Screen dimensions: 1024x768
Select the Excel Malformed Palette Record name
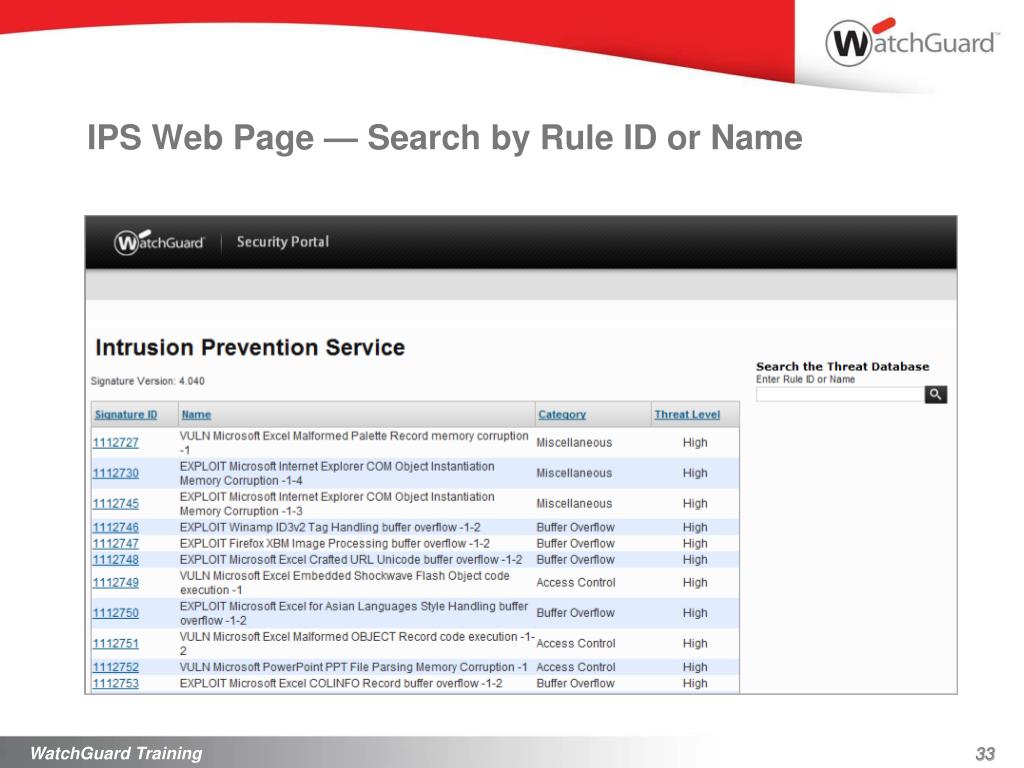(354, 443)
